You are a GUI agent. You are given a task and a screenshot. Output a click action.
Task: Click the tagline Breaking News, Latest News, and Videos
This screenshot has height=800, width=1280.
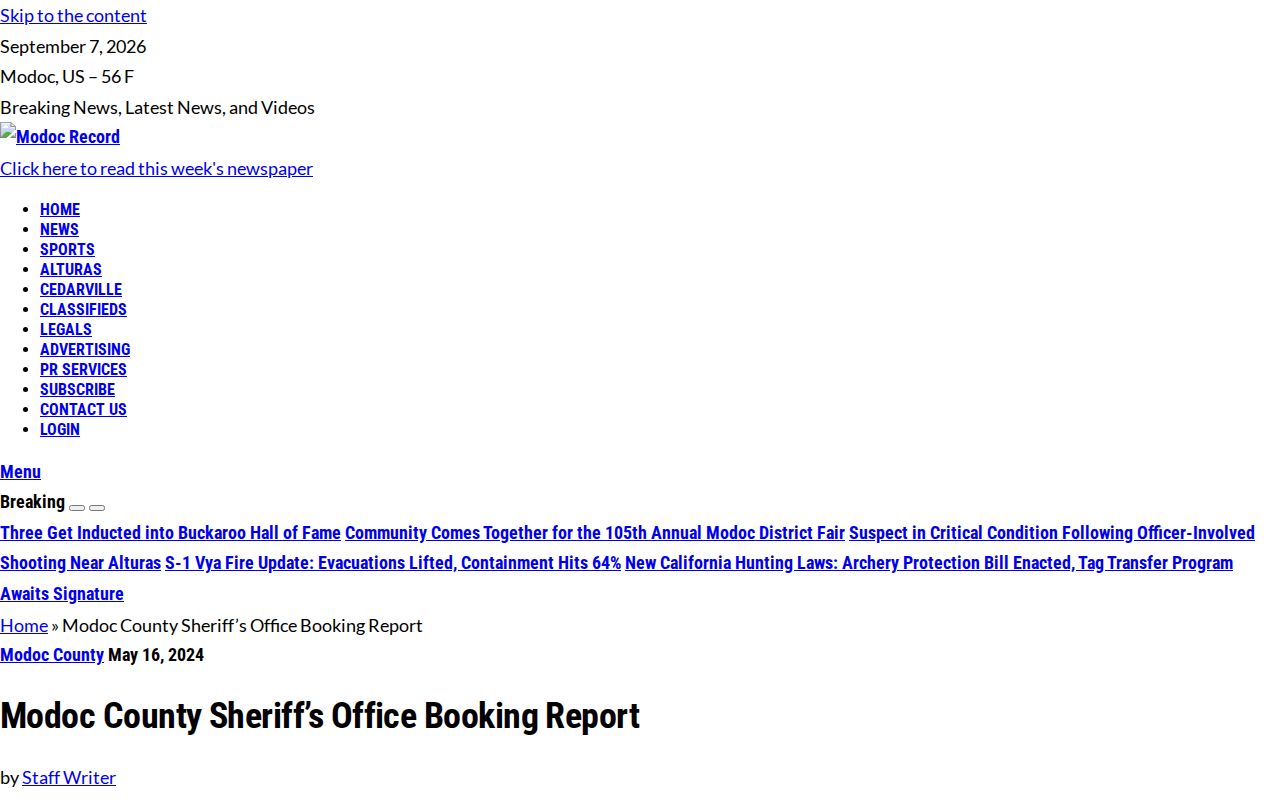(x=157, y=107)
